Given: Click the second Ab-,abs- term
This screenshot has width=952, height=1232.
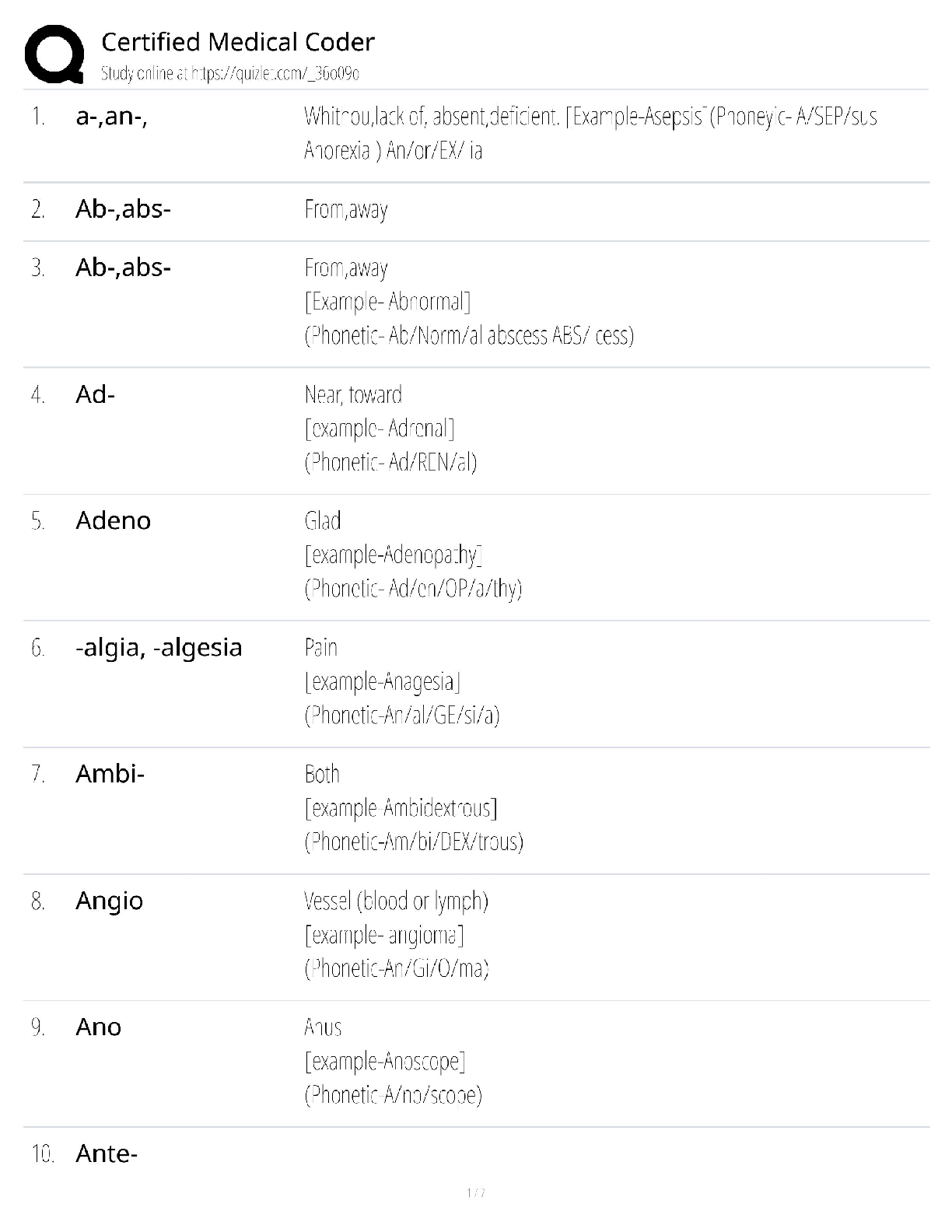Looking at the screenshot, I should (x=123, y=268).
